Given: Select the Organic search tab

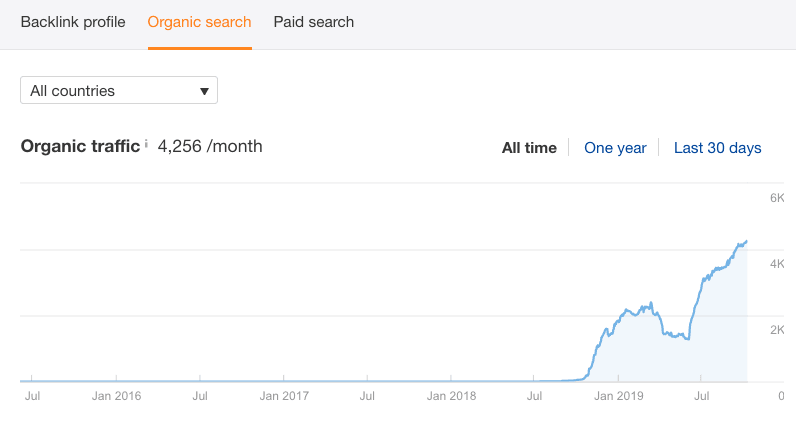Looking at the screenshot, I should pos(199,22).
